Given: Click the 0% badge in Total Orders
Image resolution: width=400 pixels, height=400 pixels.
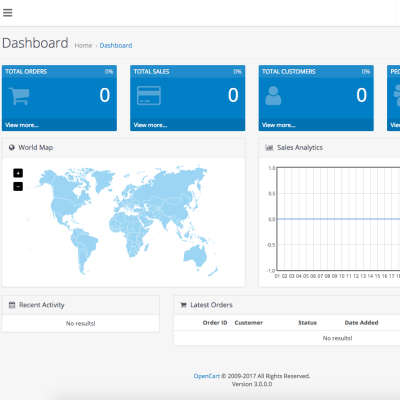Looking at the screenshot, I should coord(109,72).
